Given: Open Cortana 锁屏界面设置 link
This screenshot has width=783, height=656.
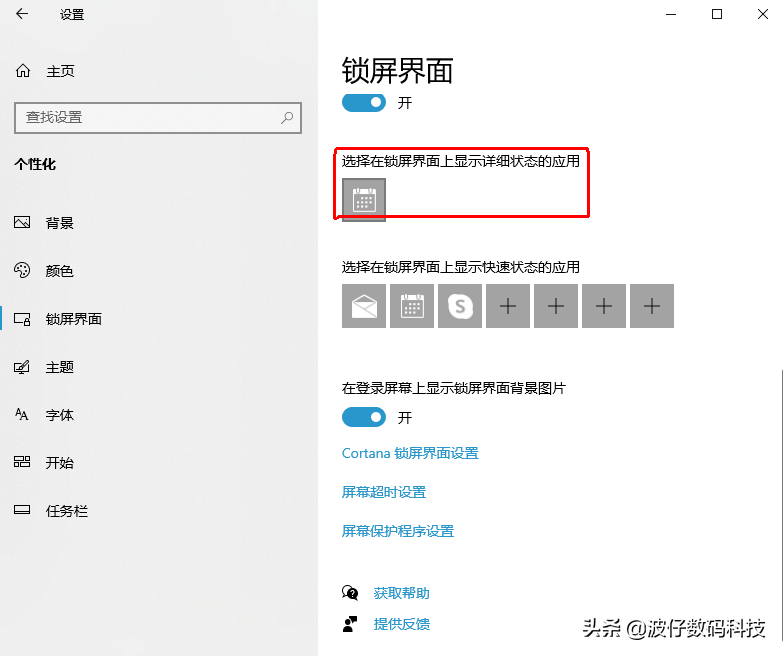Looking at the screenshot, I should (410, 453).
